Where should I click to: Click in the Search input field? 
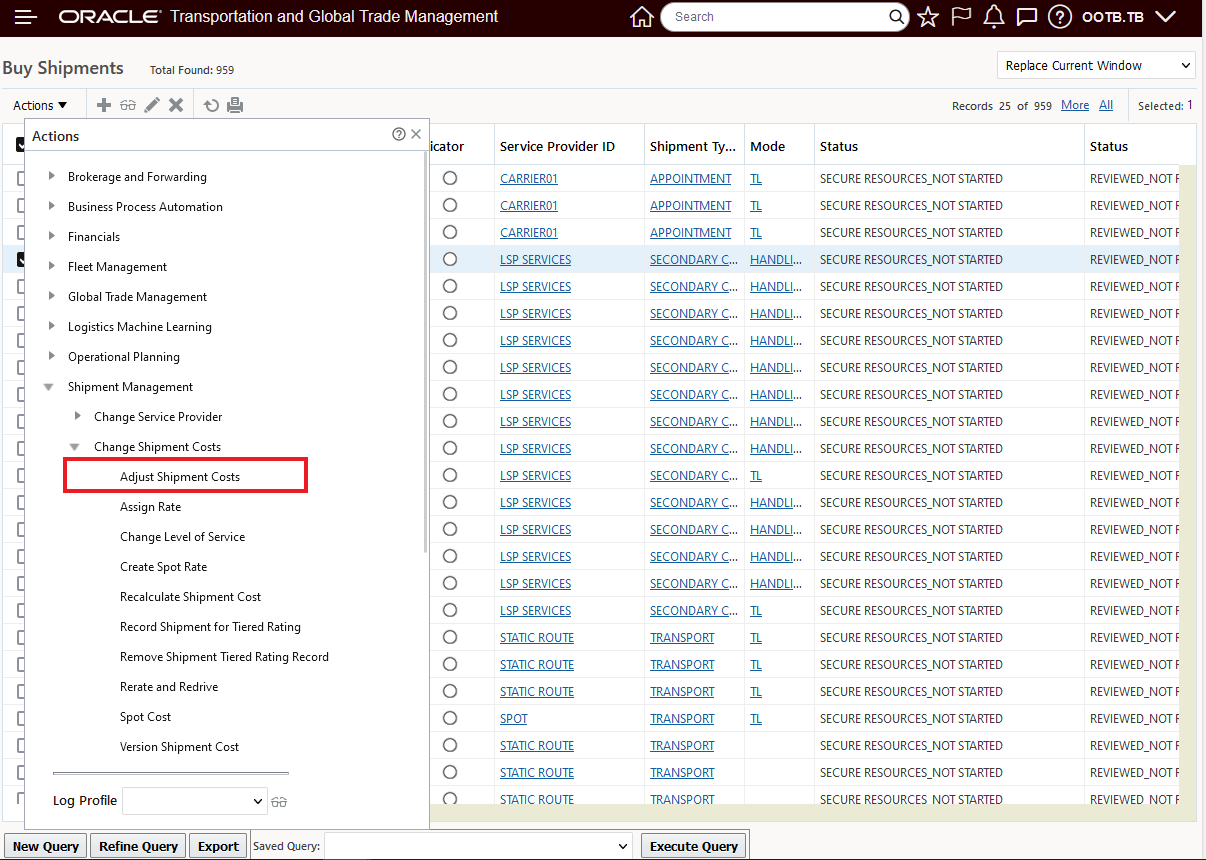[775, 17]
